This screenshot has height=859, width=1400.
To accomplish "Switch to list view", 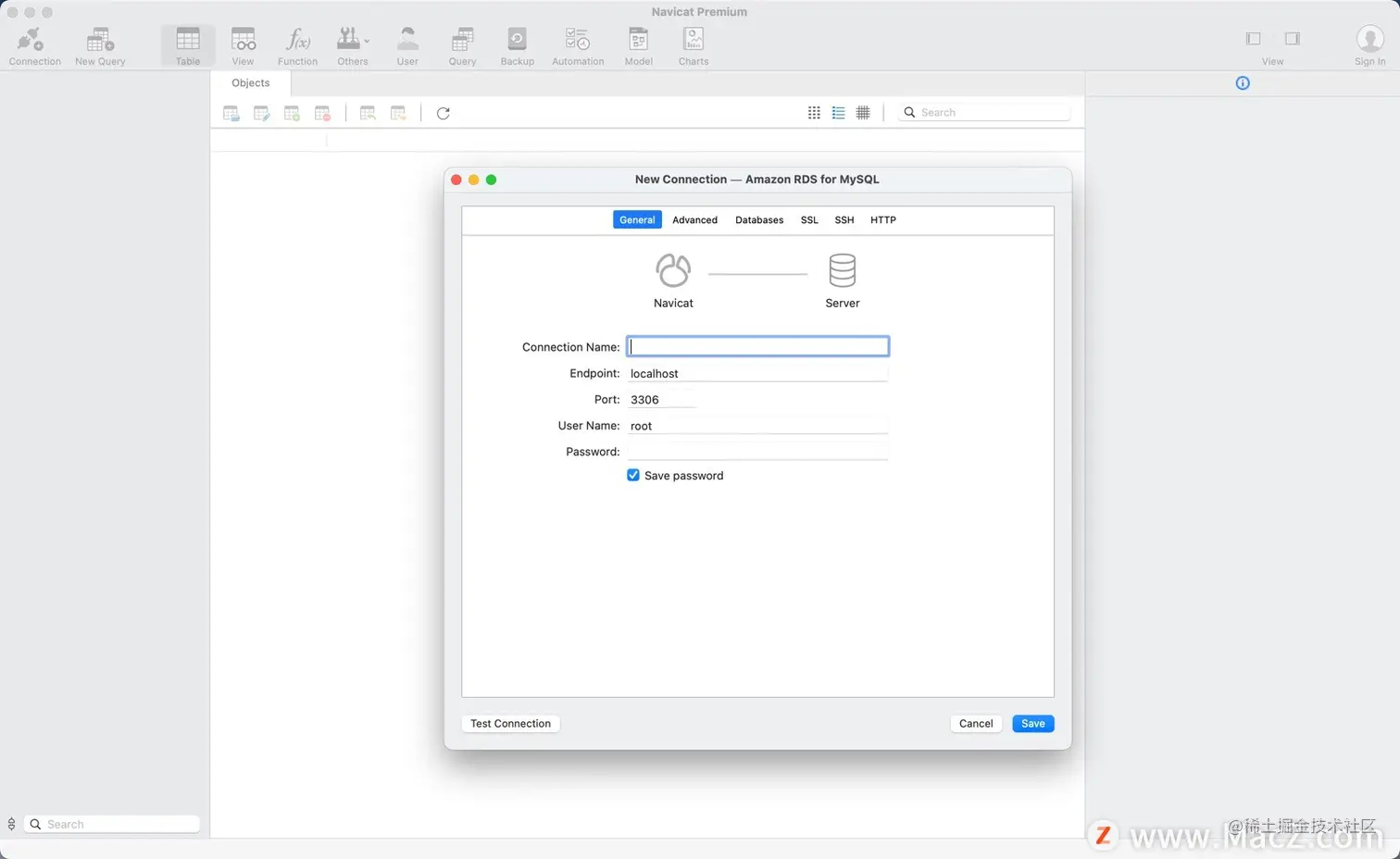I will tap(839, 113).
